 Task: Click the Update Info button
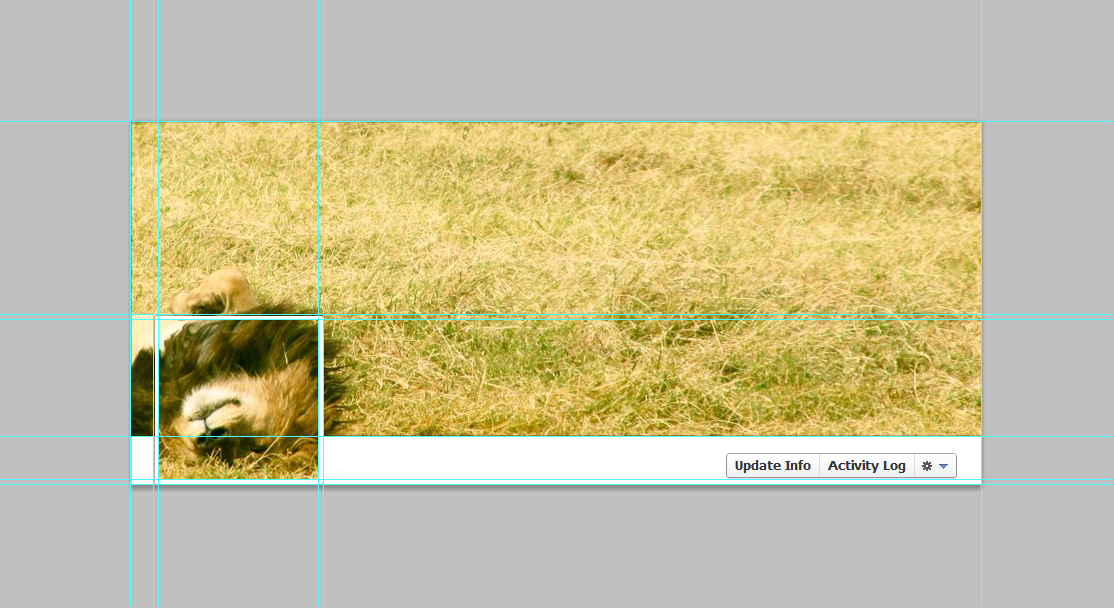pos(772,466)
